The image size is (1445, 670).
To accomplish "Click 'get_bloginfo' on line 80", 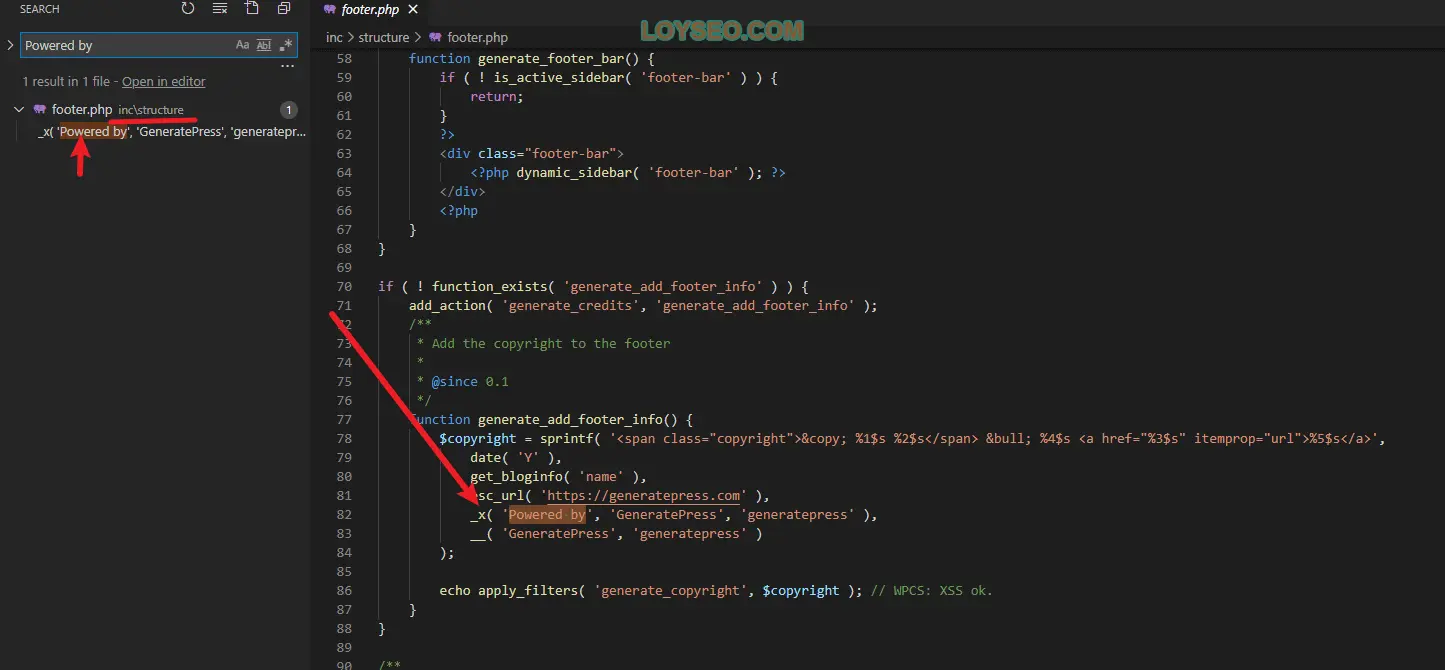I will [x=517, y=476].
